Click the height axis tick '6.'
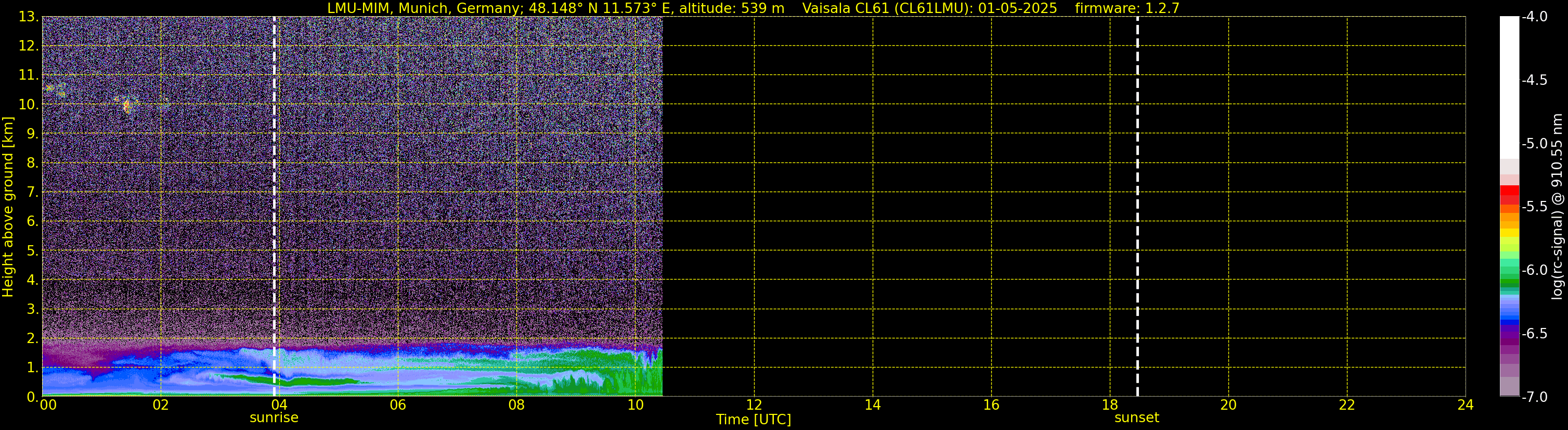Viewport: 1568px width, 430px height. [x=32, y=222]
